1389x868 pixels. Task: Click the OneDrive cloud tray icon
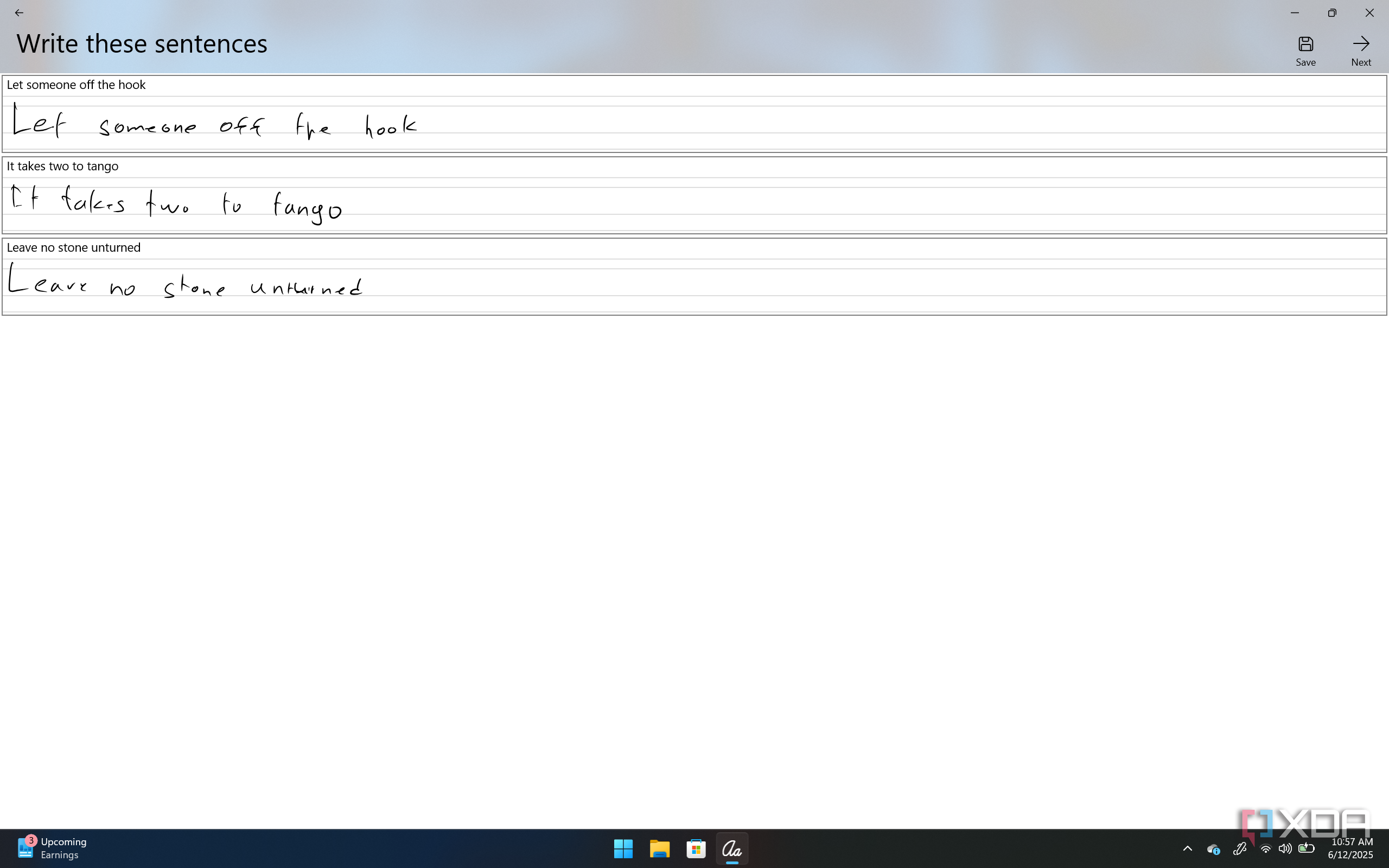[1213, 848]
